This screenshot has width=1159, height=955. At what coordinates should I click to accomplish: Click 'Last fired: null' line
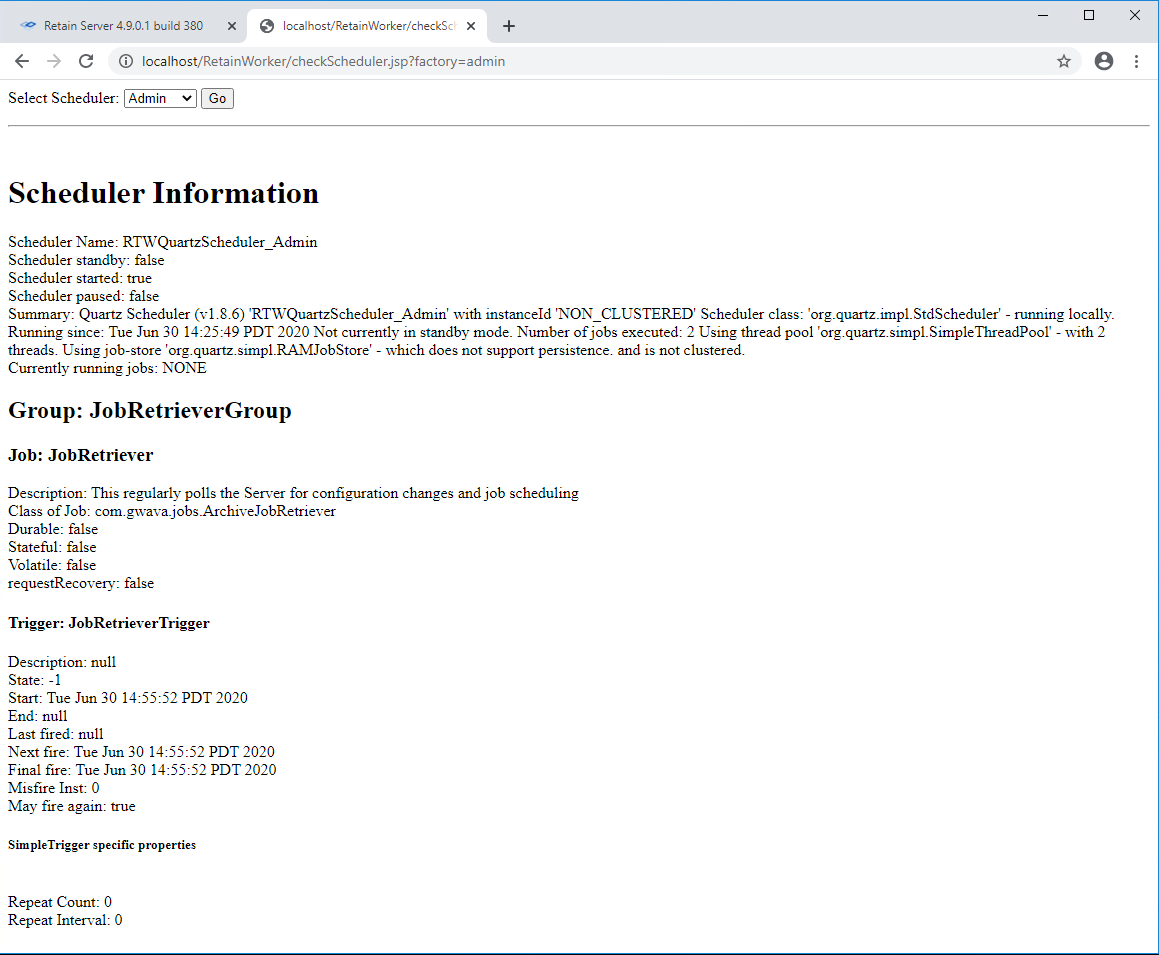point(56,734)
